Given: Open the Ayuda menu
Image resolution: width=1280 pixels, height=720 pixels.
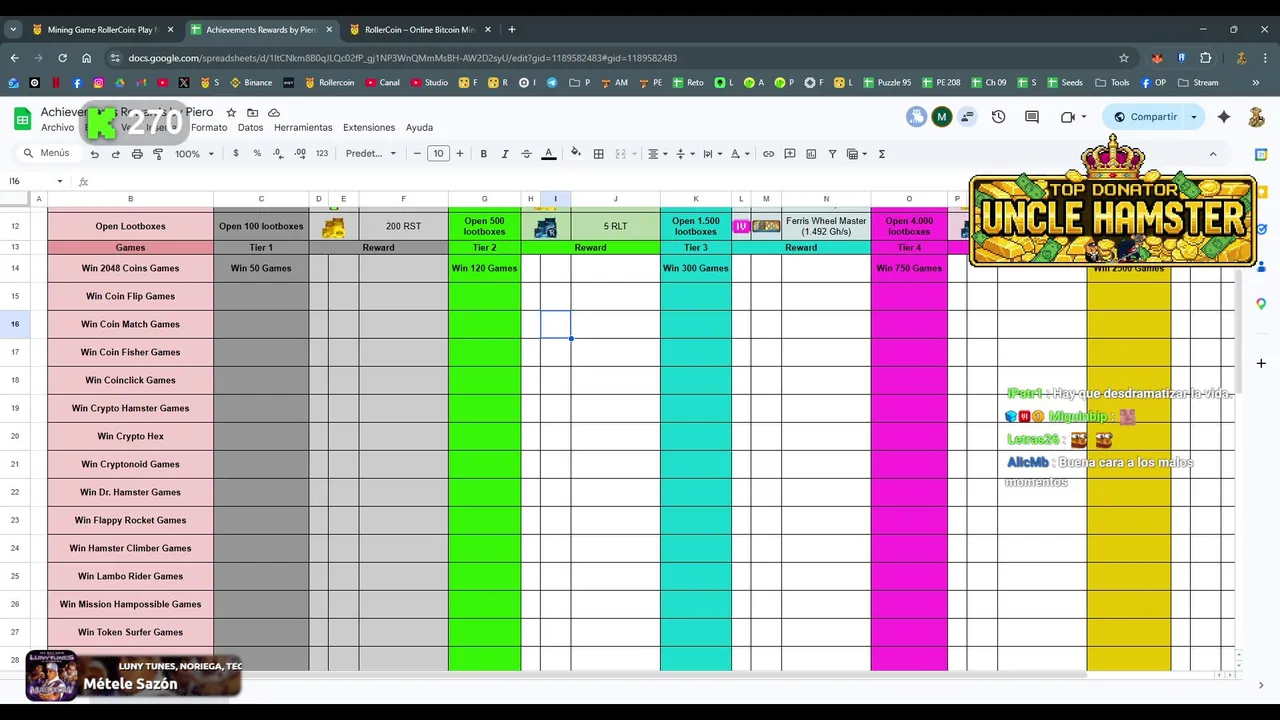Looking at the screenshot, I should (419, 128).
